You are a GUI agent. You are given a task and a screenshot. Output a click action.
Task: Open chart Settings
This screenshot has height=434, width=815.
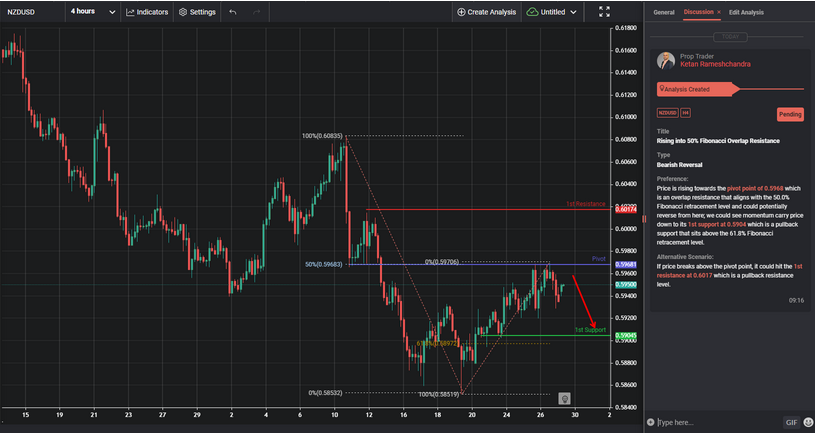point(197,12)
